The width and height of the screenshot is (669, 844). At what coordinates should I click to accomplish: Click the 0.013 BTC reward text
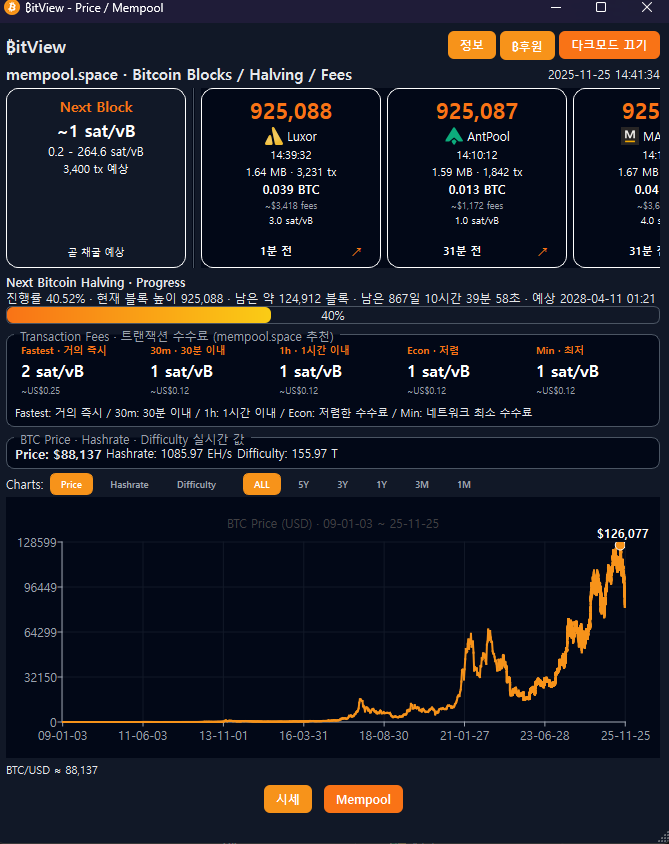477,190
